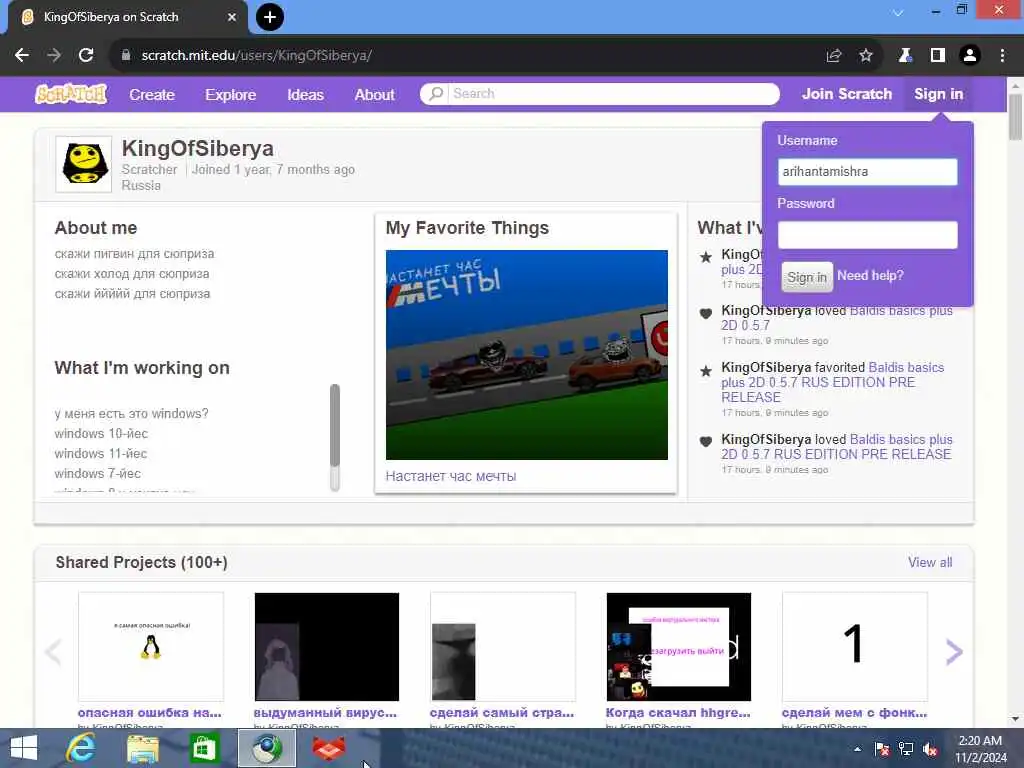Click the favorited star icon for Baldis basics RUS EDITION
The image size is (1024, 768).
pyautogui.click(x=705, y=371)
